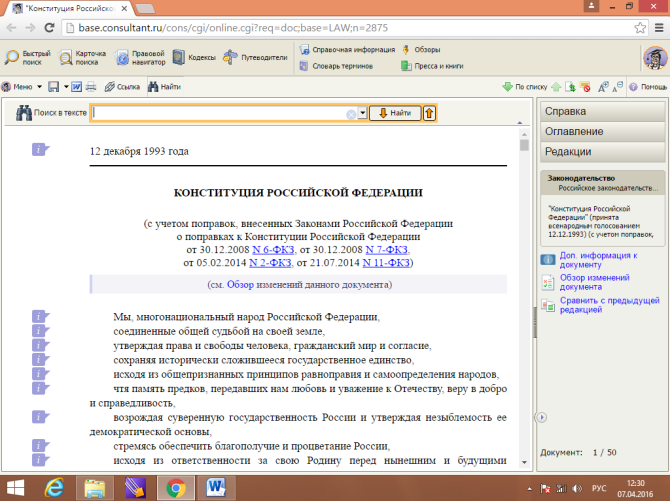Increase font size A plus icon
The height and width of the screenshot is (501, 670).
[x=603, y=87]
